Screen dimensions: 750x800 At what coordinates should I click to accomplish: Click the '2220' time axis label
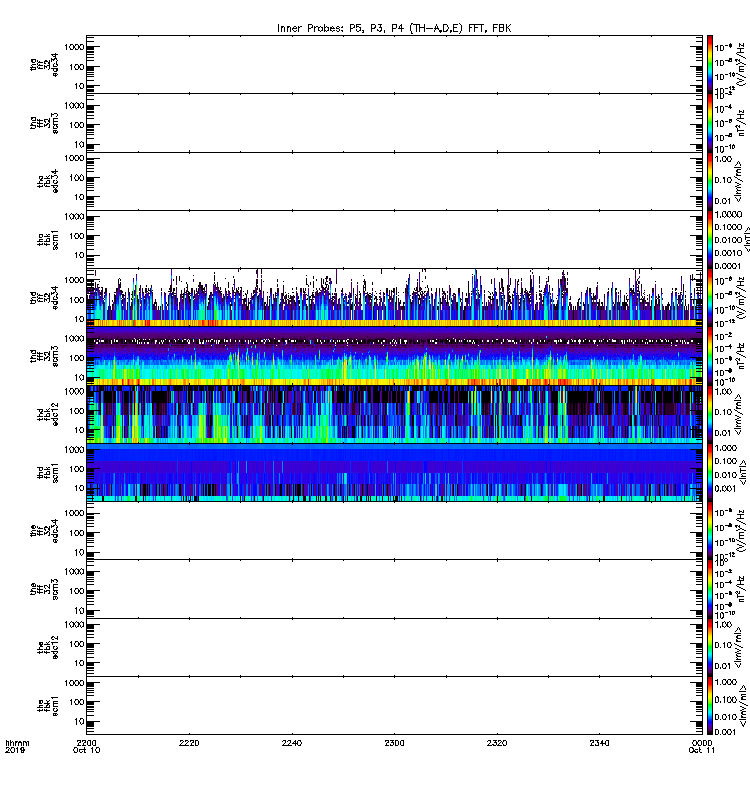click(189, 743)
